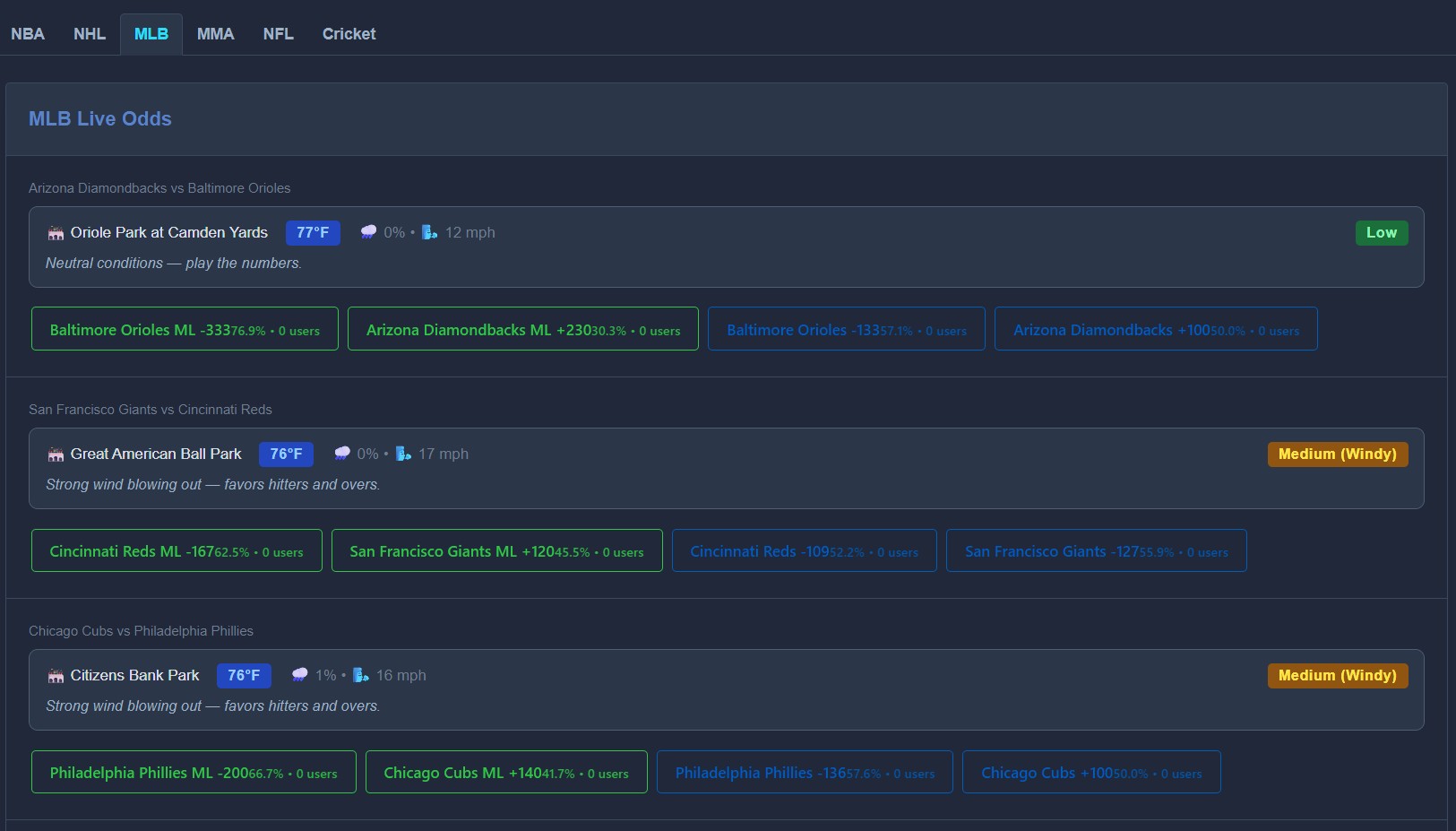The width and height of the screenshot is (1456, 831).
Task: Click wind icon next to 17 mph
Action: [403, 454]
